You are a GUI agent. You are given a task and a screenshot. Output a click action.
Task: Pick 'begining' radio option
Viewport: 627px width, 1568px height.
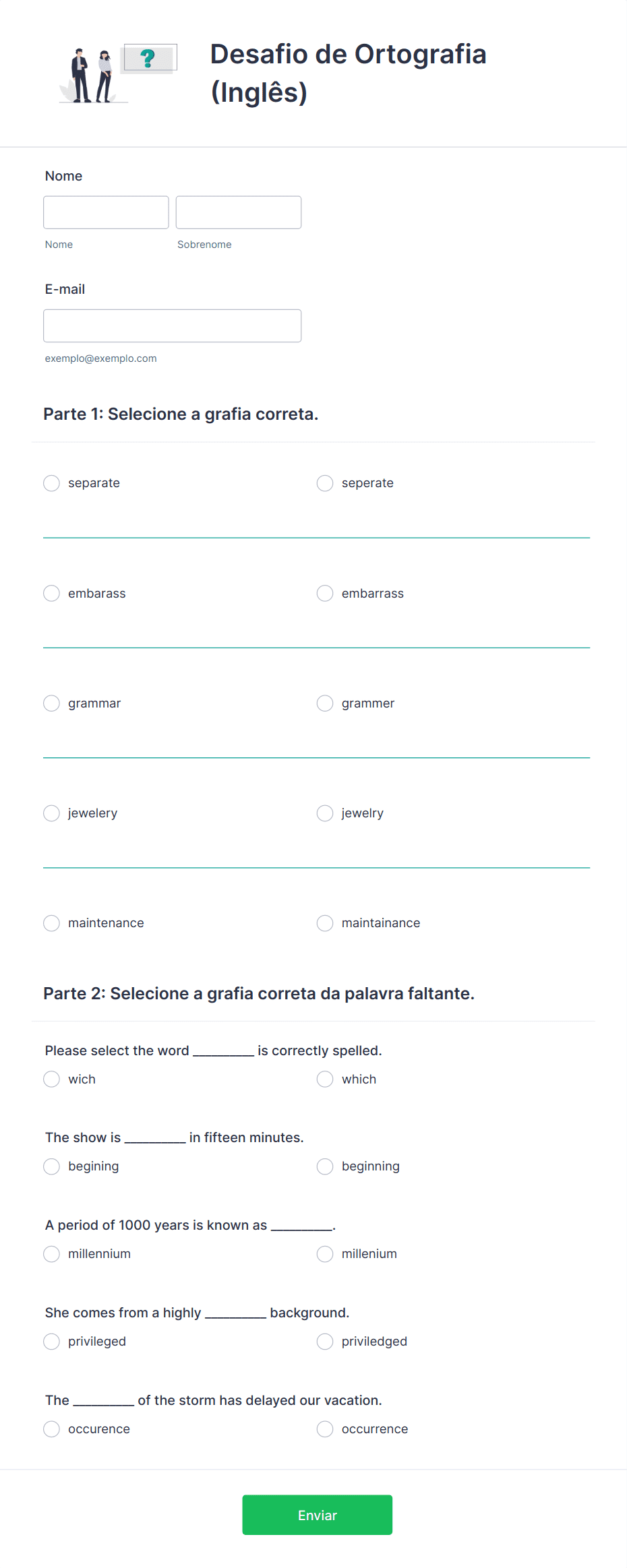click(52, 1166)
